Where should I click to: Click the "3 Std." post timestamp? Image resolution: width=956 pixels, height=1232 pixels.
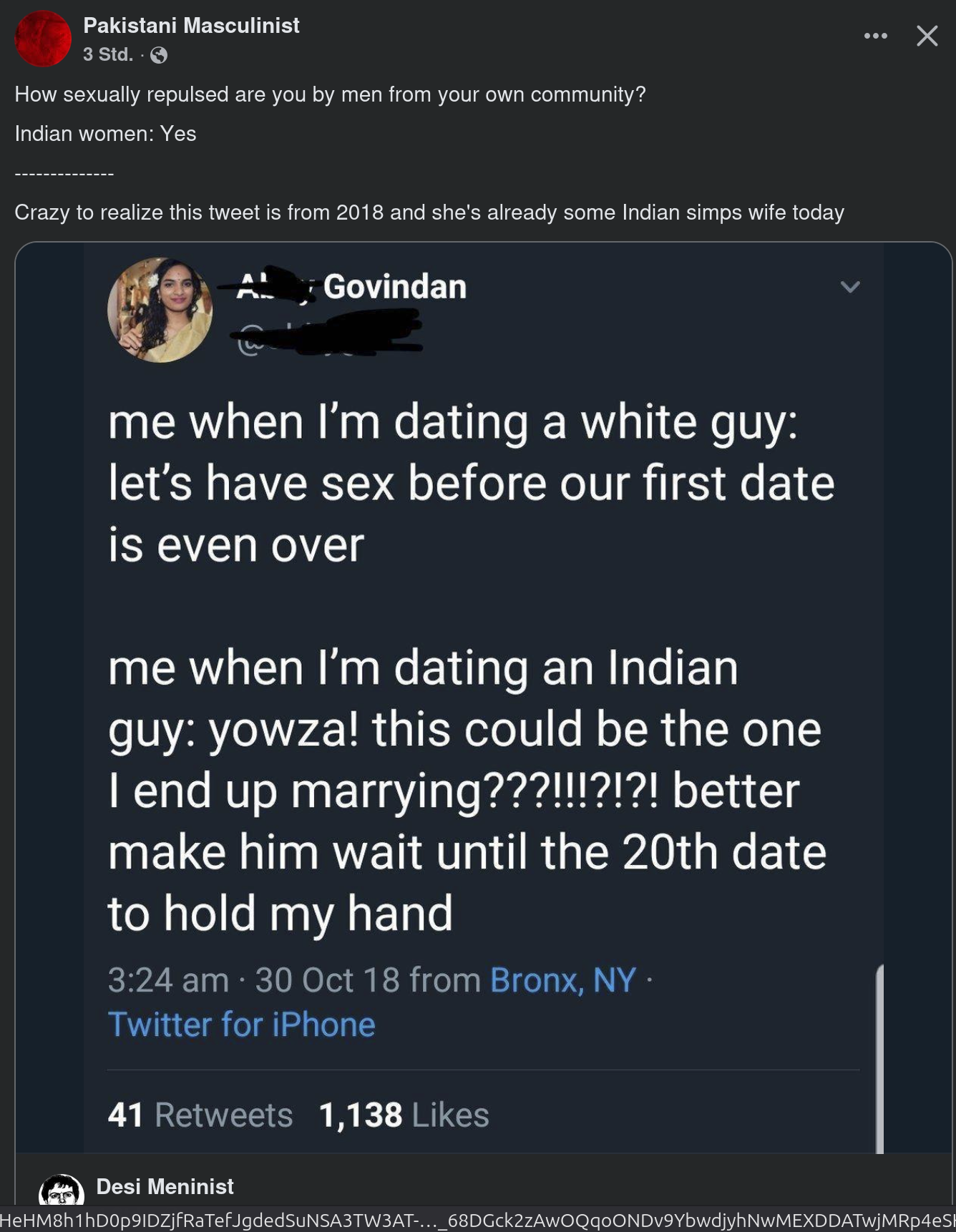pyautogui.click(x=108, y=54)
